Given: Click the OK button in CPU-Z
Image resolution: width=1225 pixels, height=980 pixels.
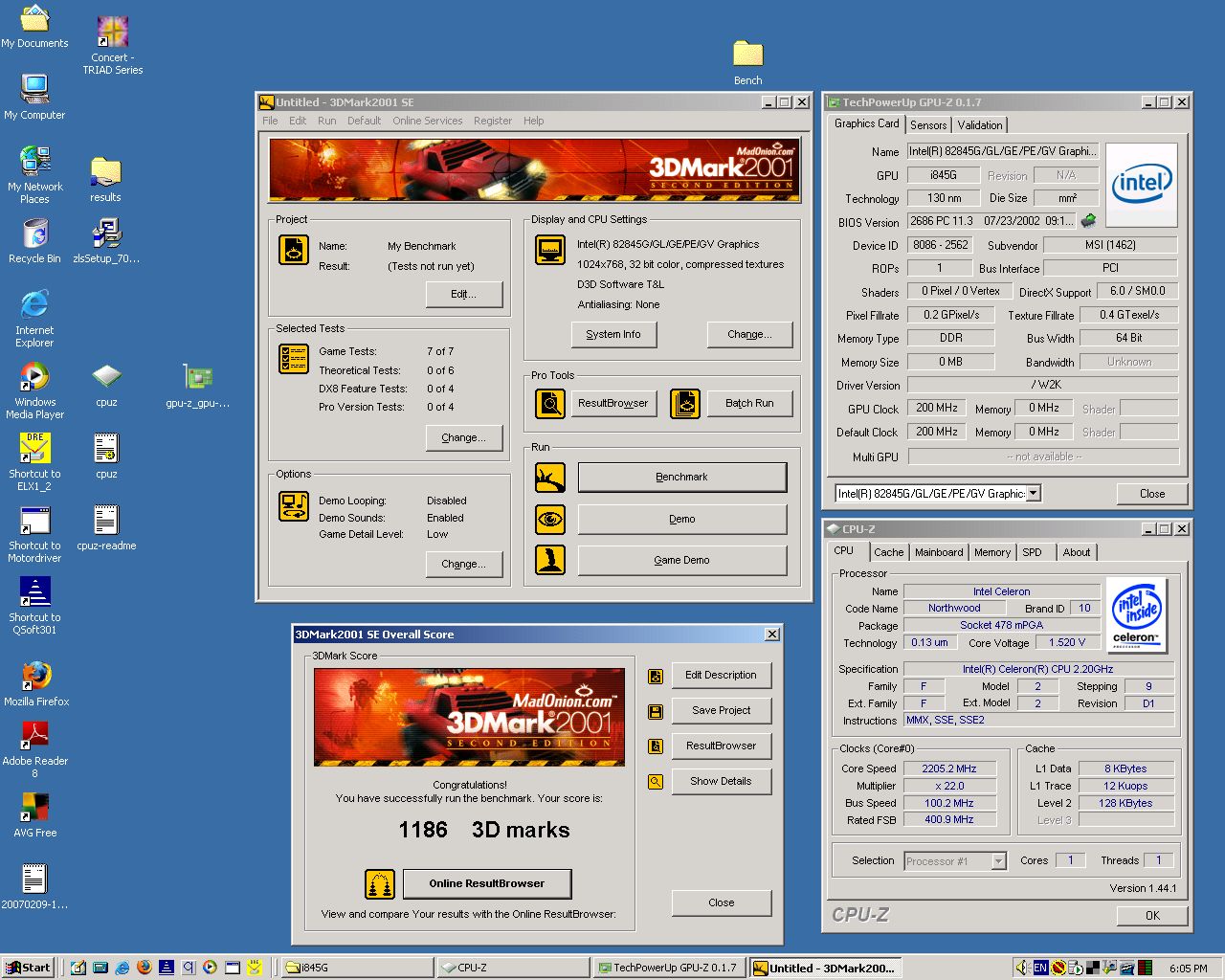Looking at the screenshot, I should pyautogui.click(x=1152, y=915).
